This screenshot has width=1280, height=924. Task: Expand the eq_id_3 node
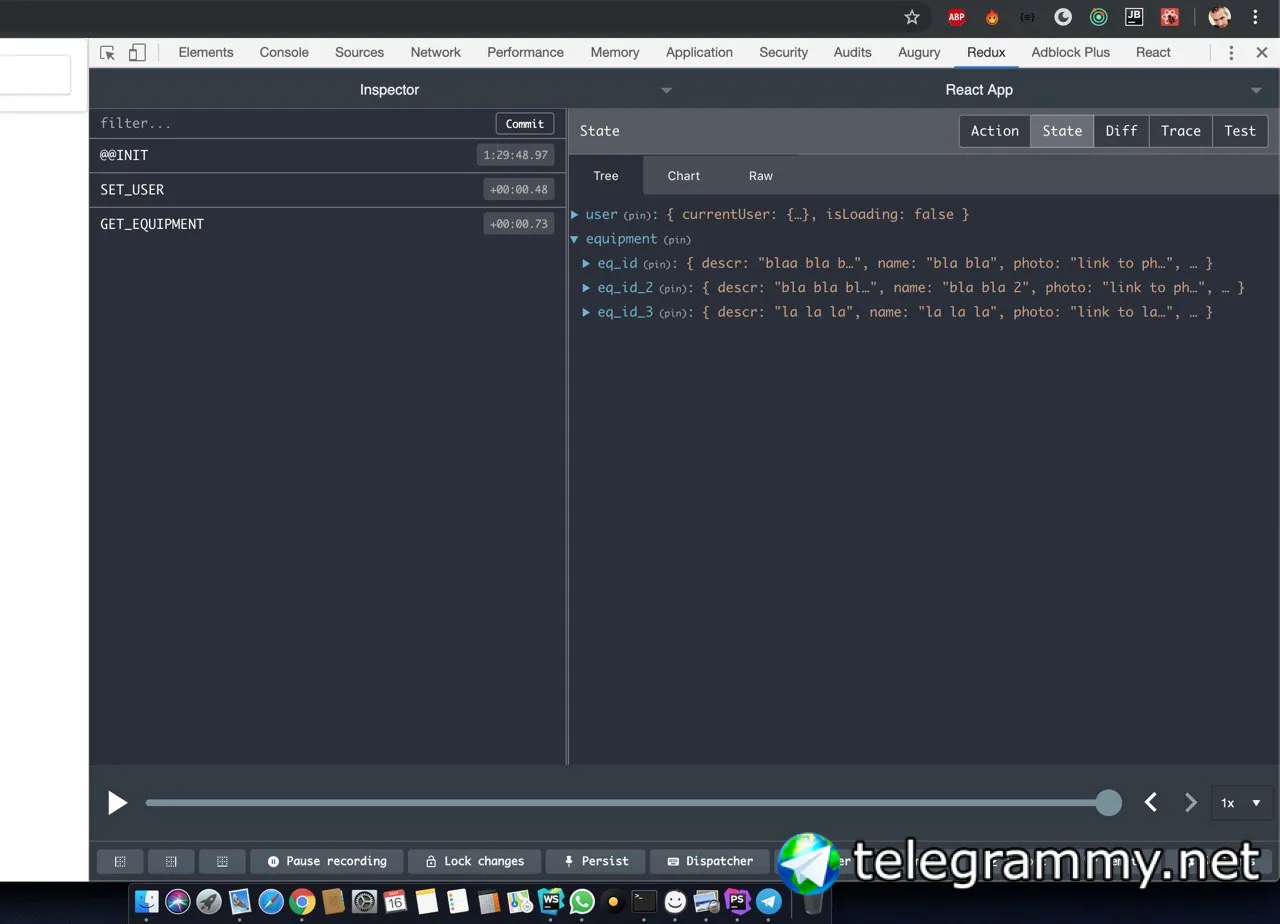(587, 313)
